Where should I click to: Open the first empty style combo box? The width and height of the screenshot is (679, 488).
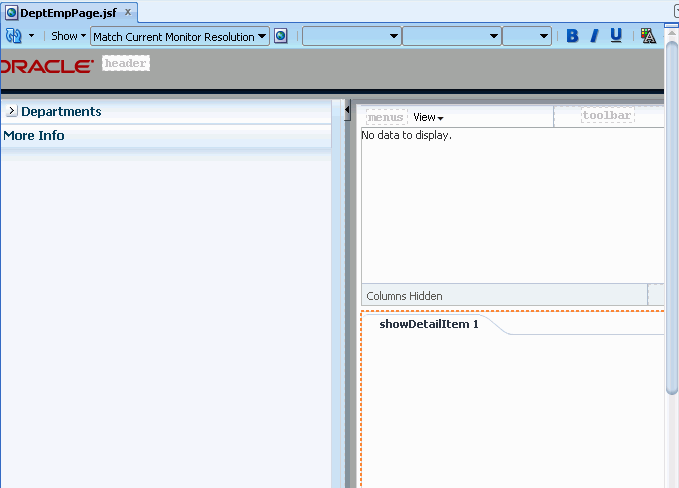[352, 36]
